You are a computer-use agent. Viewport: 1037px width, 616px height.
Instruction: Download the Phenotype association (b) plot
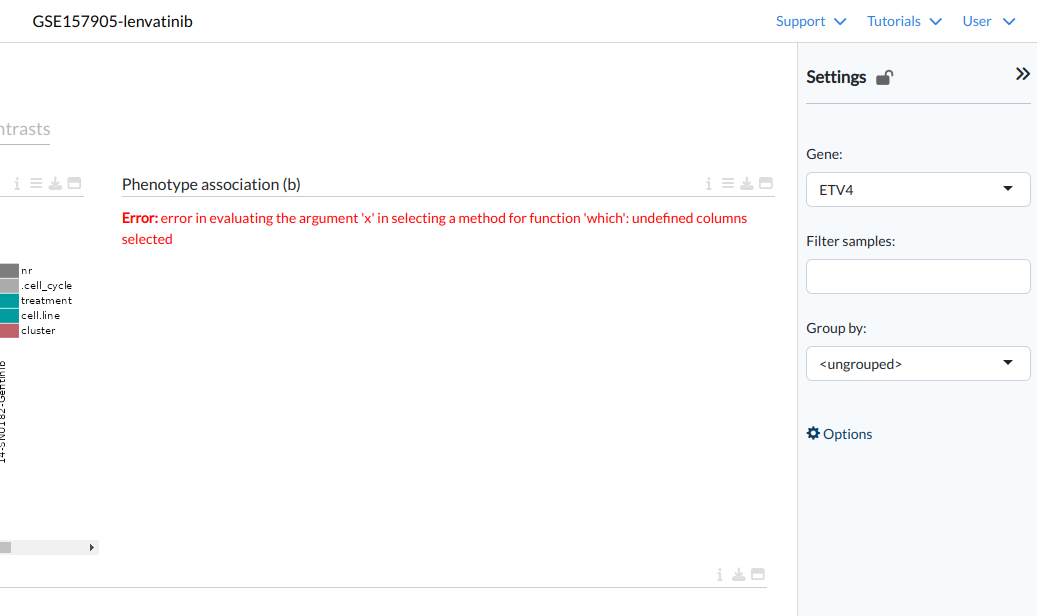tap(747, 183)
